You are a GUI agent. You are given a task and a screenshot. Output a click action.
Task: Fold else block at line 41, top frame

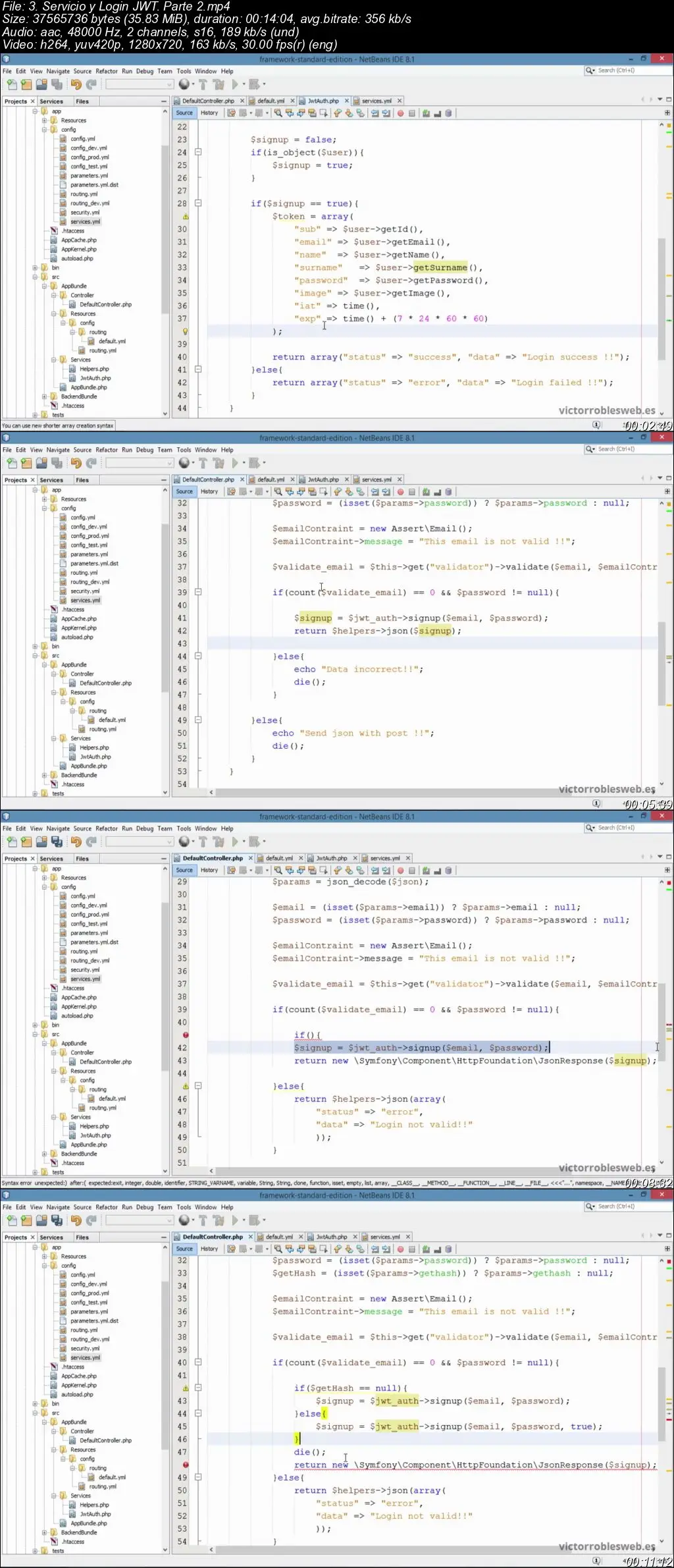tap(197, 369)
